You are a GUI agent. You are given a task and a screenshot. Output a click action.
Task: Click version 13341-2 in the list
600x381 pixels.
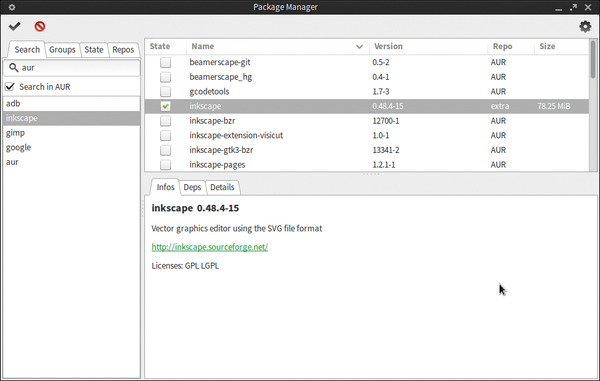click(x=386, y=150)
